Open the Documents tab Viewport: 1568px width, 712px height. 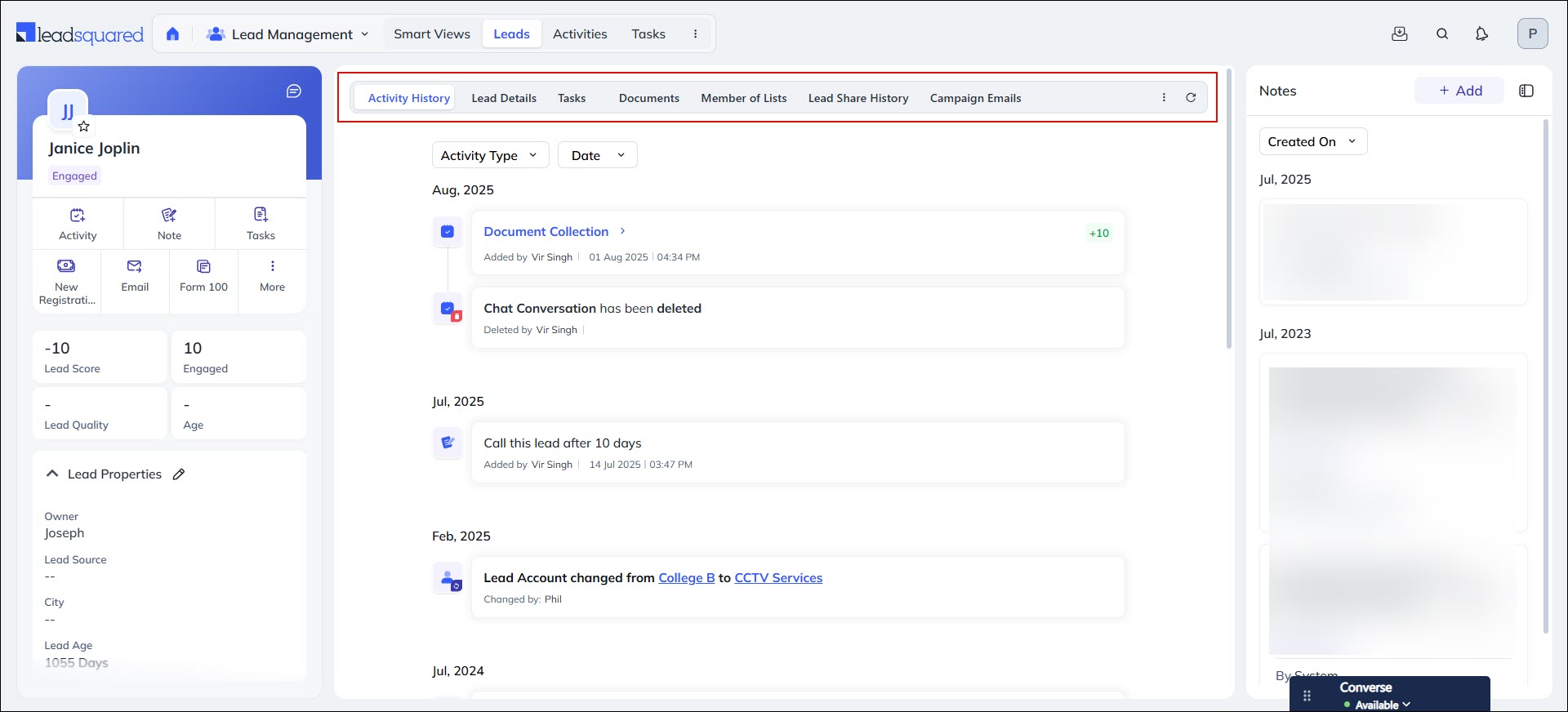pos(648,98)
